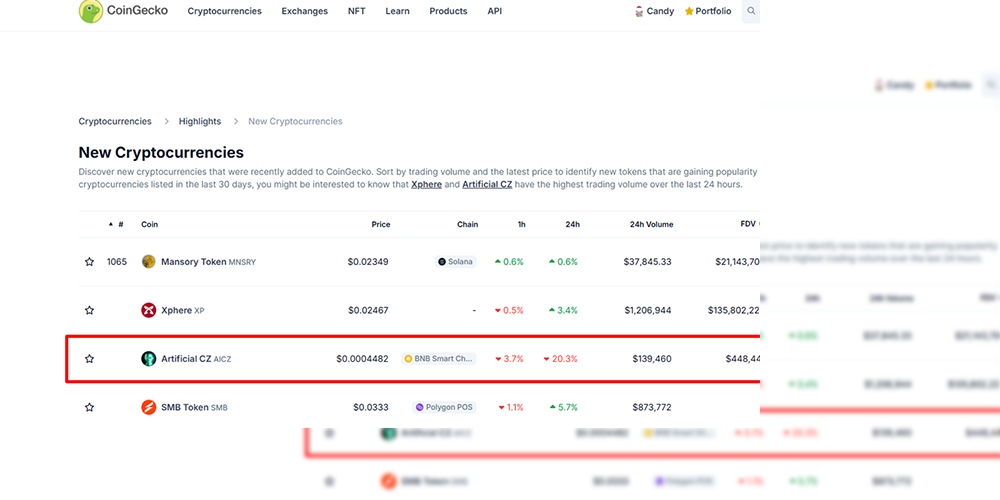Click Xphere volume $1,206,944
The width and height of the screenshot is (1000, 500).
[648, 311]
